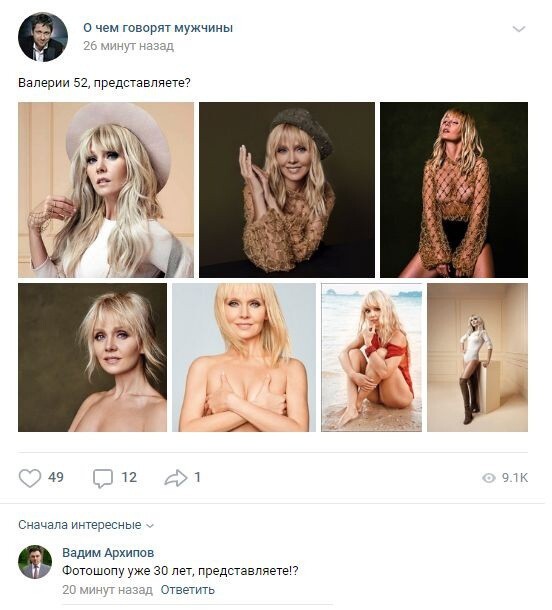The height and width of the screenshot is (610, 552).
Task: Open Вадим Архипов's profile avatar
Action: click(35, 562)
